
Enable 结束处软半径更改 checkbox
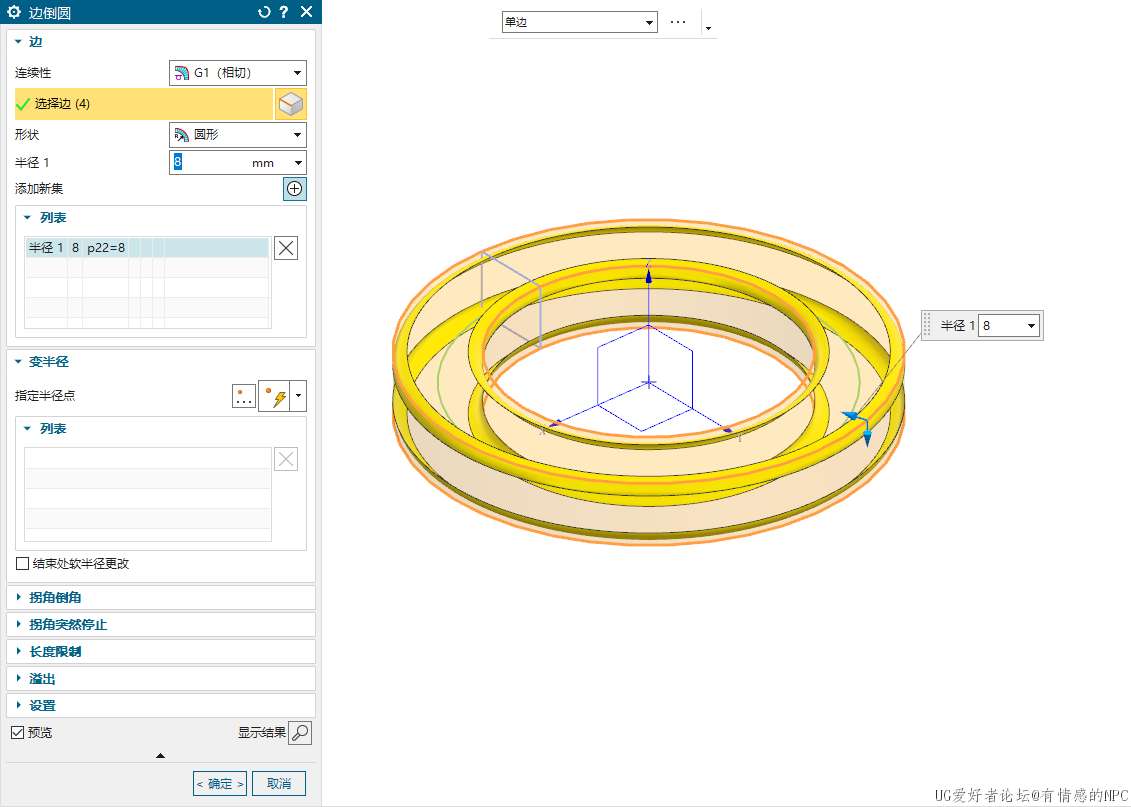[23, 564]
